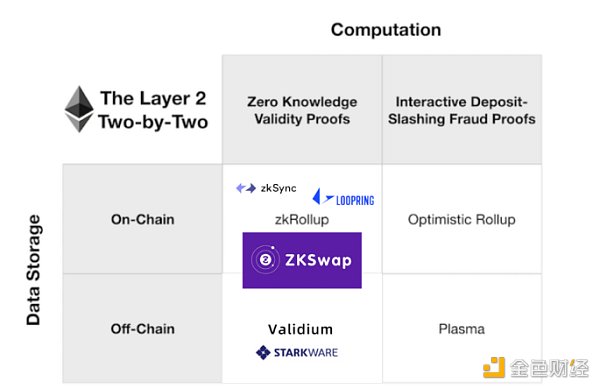Viewport: 600px width, 389px height.
Task: Click the LOOPRING wordmark text
Action: (355, 200)
